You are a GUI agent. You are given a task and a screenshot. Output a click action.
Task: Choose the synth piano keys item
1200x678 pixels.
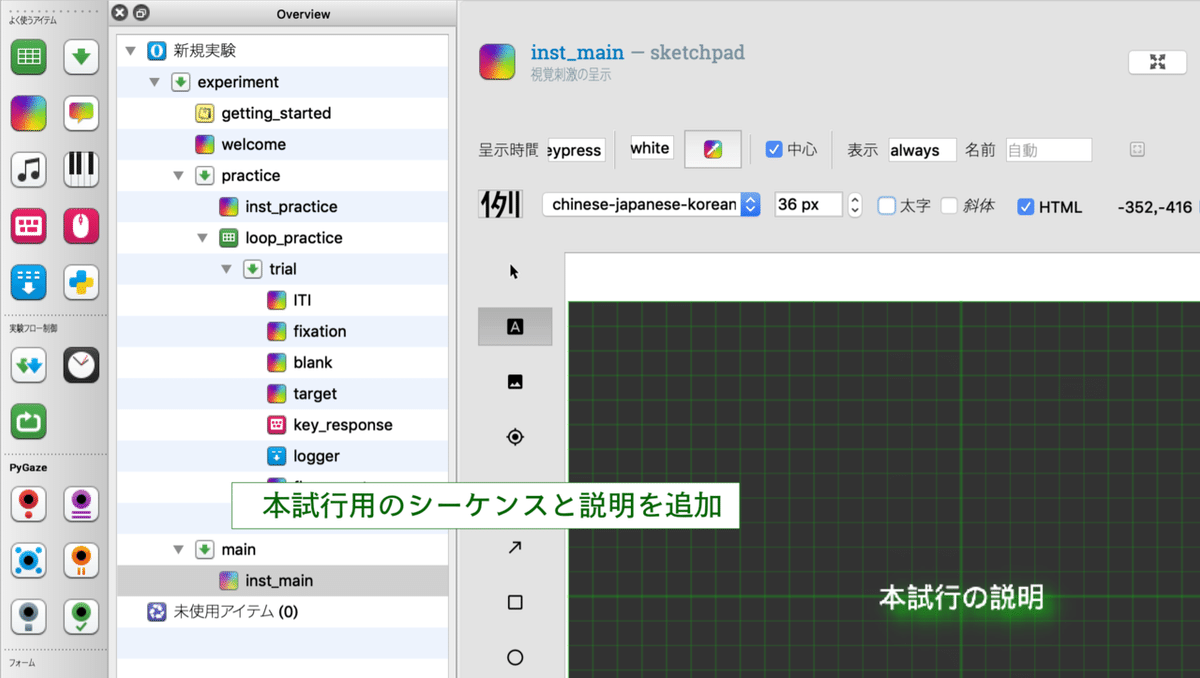point(81,170)
